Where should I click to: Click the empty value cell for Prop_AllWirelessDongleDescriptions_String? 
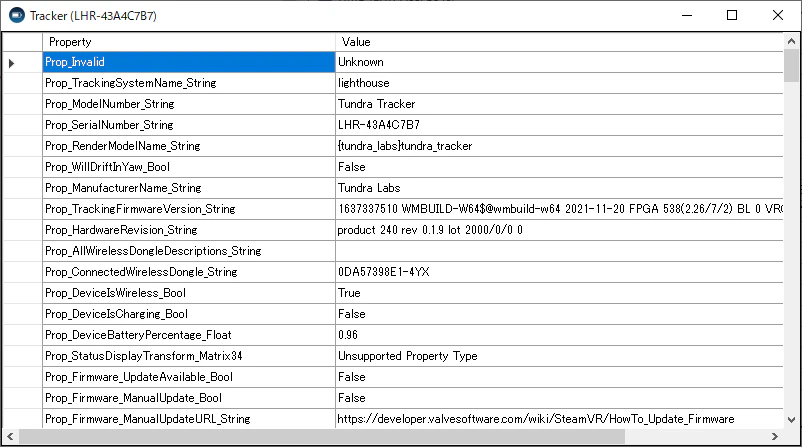click(x=559, y=251)
